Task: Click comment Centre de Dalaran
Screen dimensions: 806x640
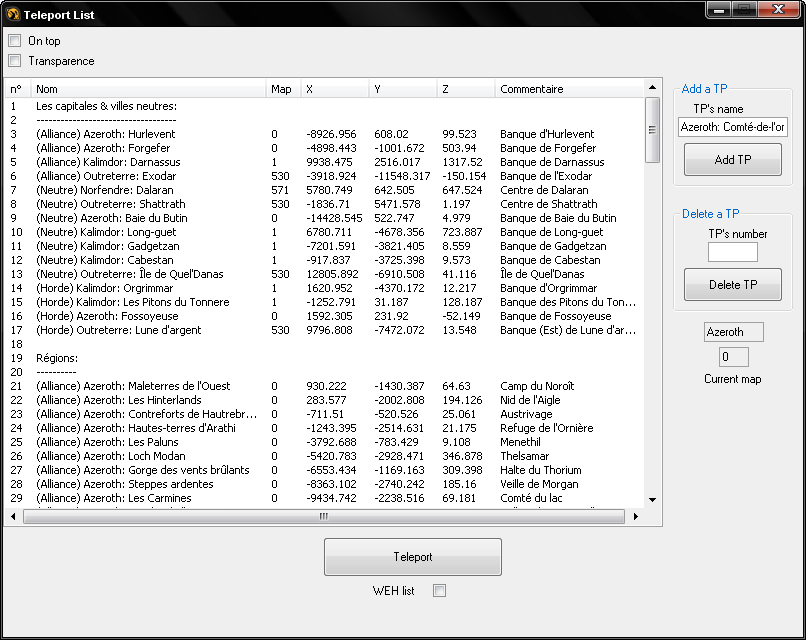Action: click(544, 190)
